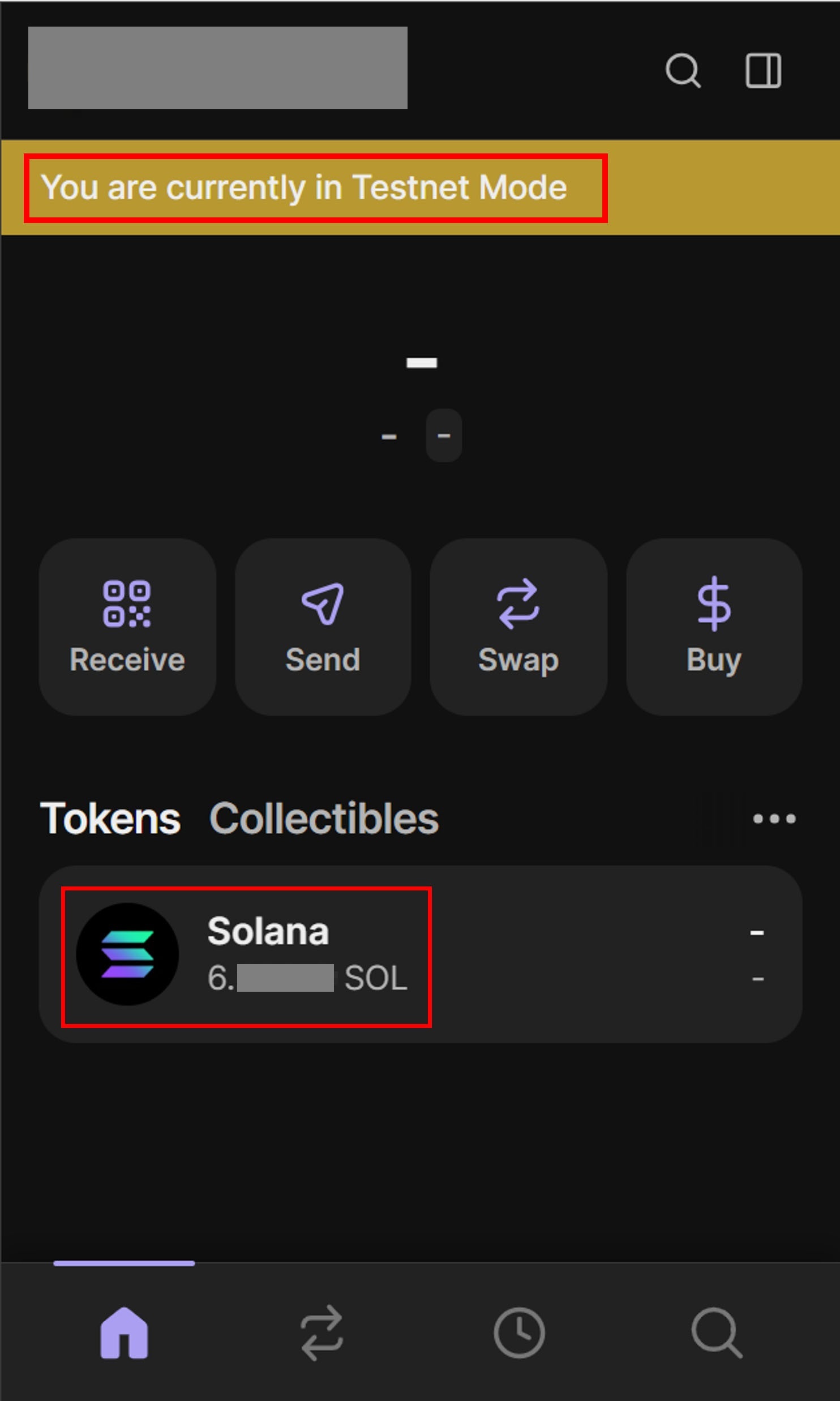This screenshot has height=1401, width=840.
Task: Open activity history clock icon
Action: (519, 1333)
